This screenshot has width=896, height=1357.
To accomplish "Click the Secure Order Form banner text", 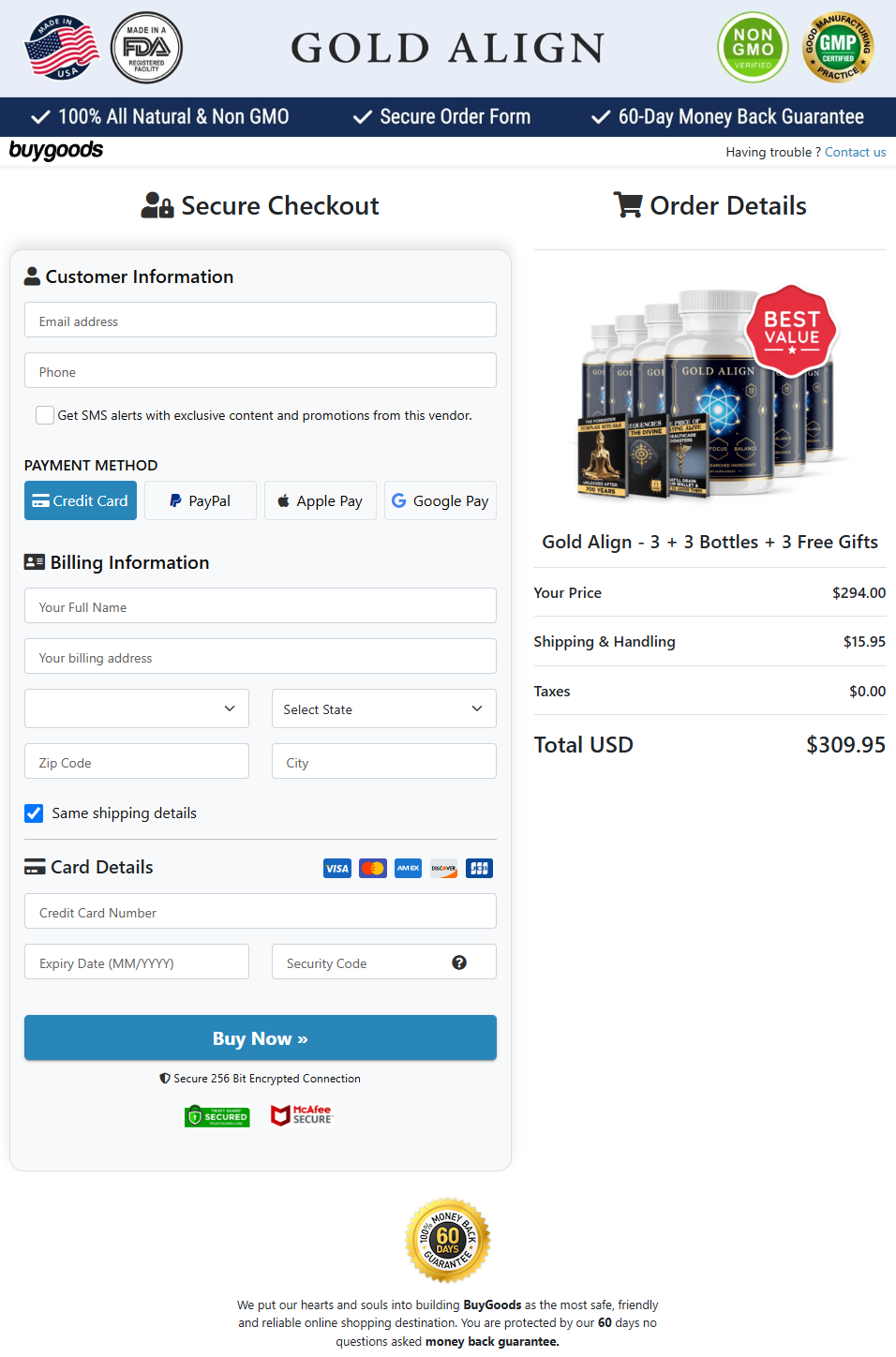I will point(455,117).
